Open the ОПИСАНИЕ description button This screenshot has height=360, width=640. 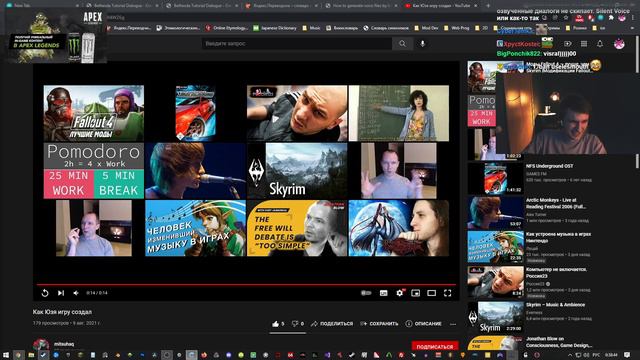(424, 324)
